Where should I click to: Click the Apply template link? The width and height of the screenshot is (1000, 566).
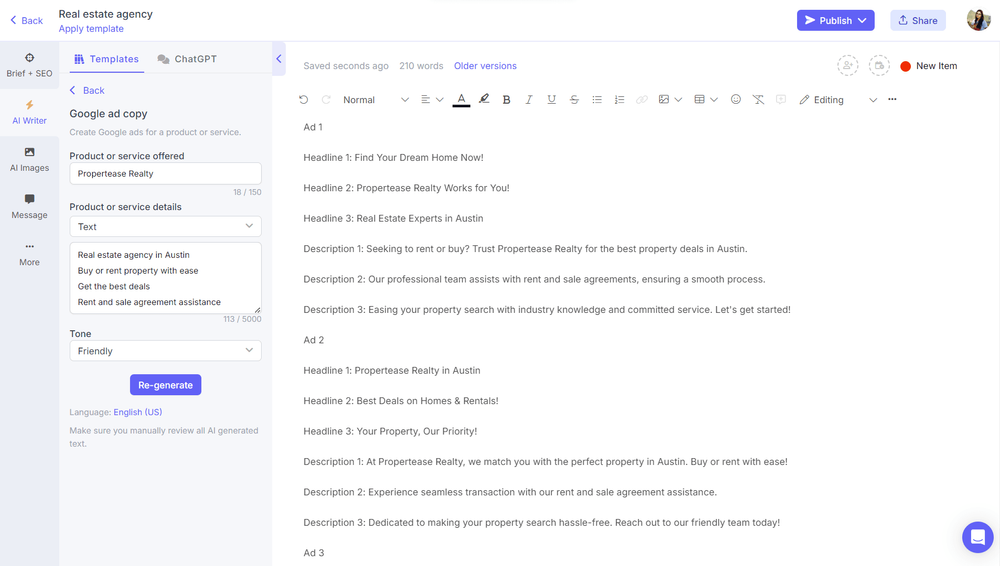click(91, 29)
